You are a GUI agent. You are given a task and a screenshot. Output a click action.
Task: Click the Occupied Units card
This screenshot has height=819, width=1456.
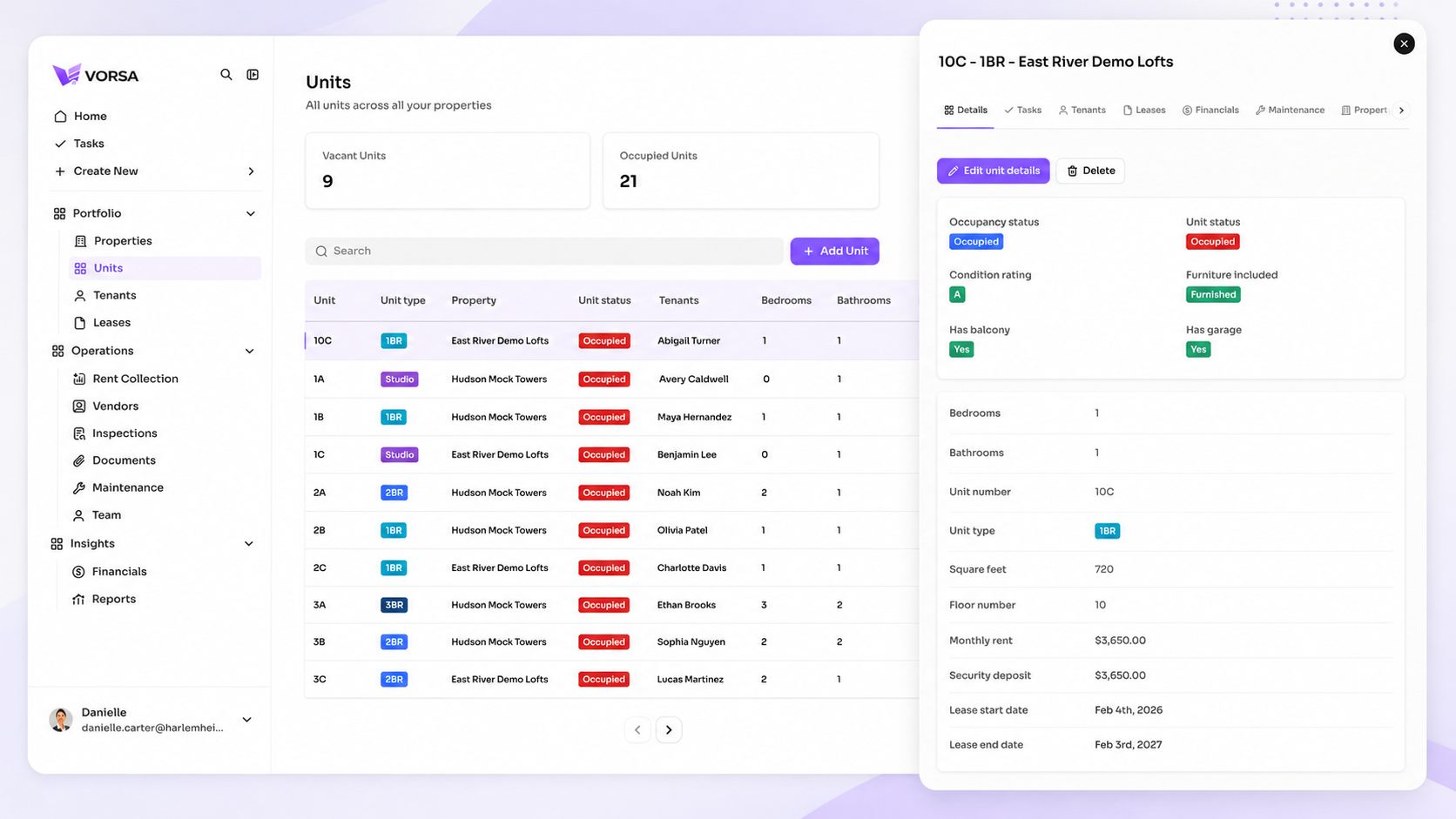click(x=741, y=171)
